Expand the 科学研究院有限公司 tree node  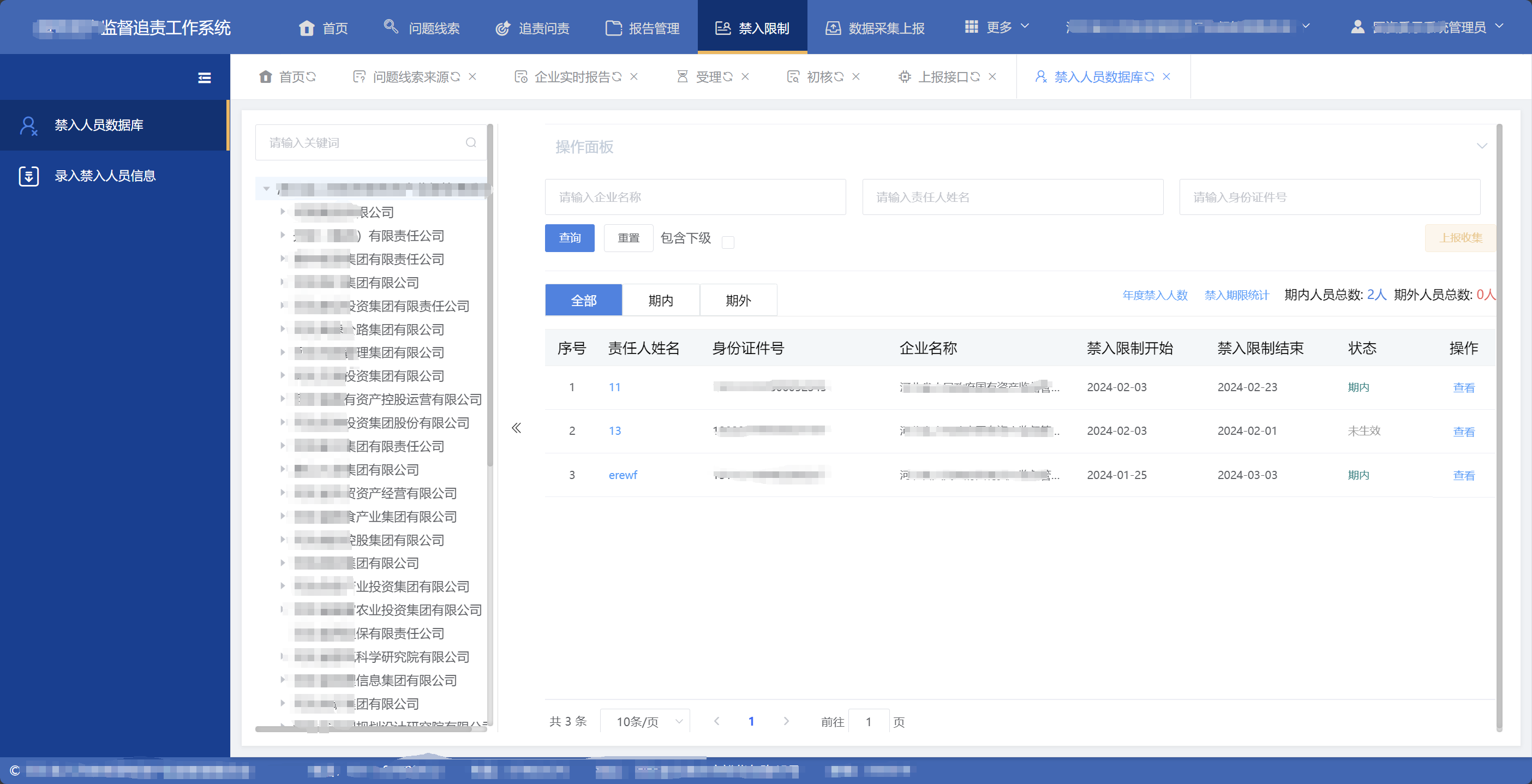click(x=283, y=656)
